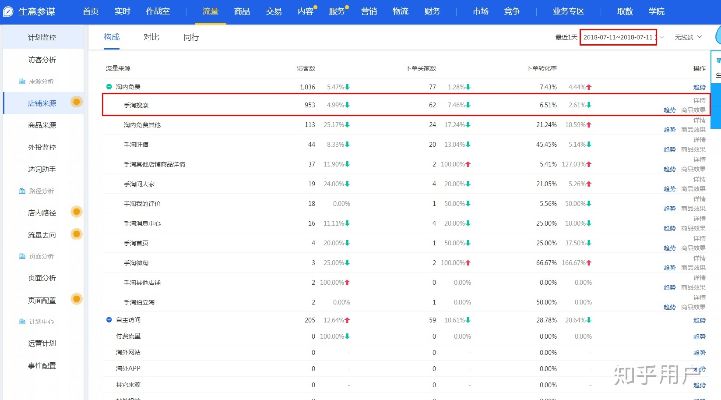Open 交易 in the top navigation

click(x=274, y=11)
